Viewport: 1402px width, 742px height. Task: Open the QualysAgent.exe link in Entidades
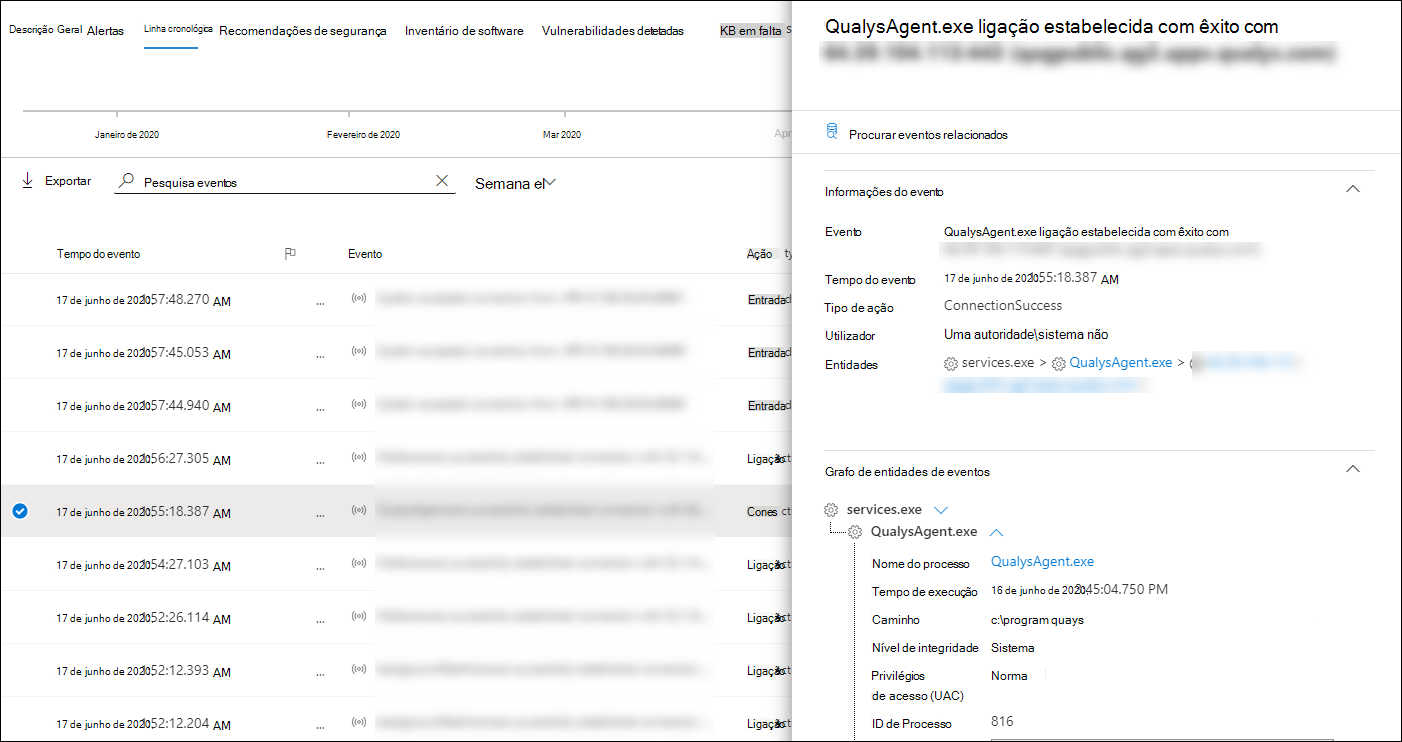pyautogui.click(x=1120, y=363)
